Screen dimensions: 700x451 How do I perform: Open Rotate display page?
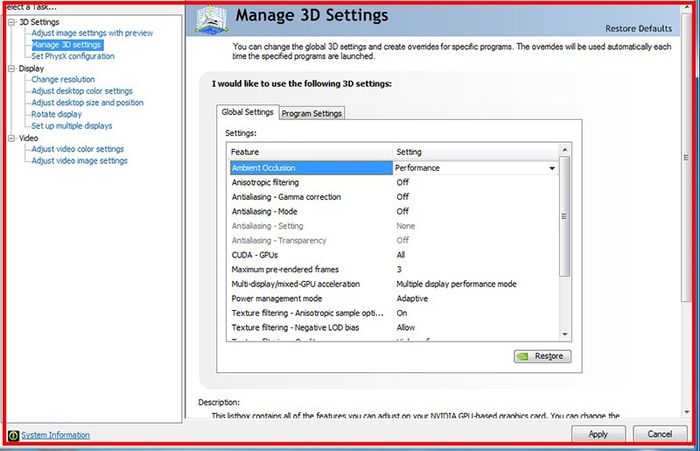(56, 114)
